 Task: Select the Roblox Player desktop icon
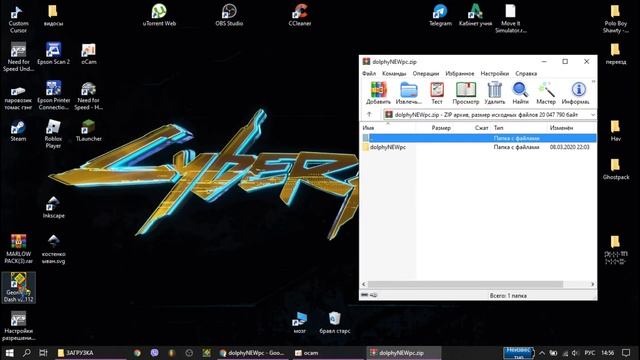(53, 134)
